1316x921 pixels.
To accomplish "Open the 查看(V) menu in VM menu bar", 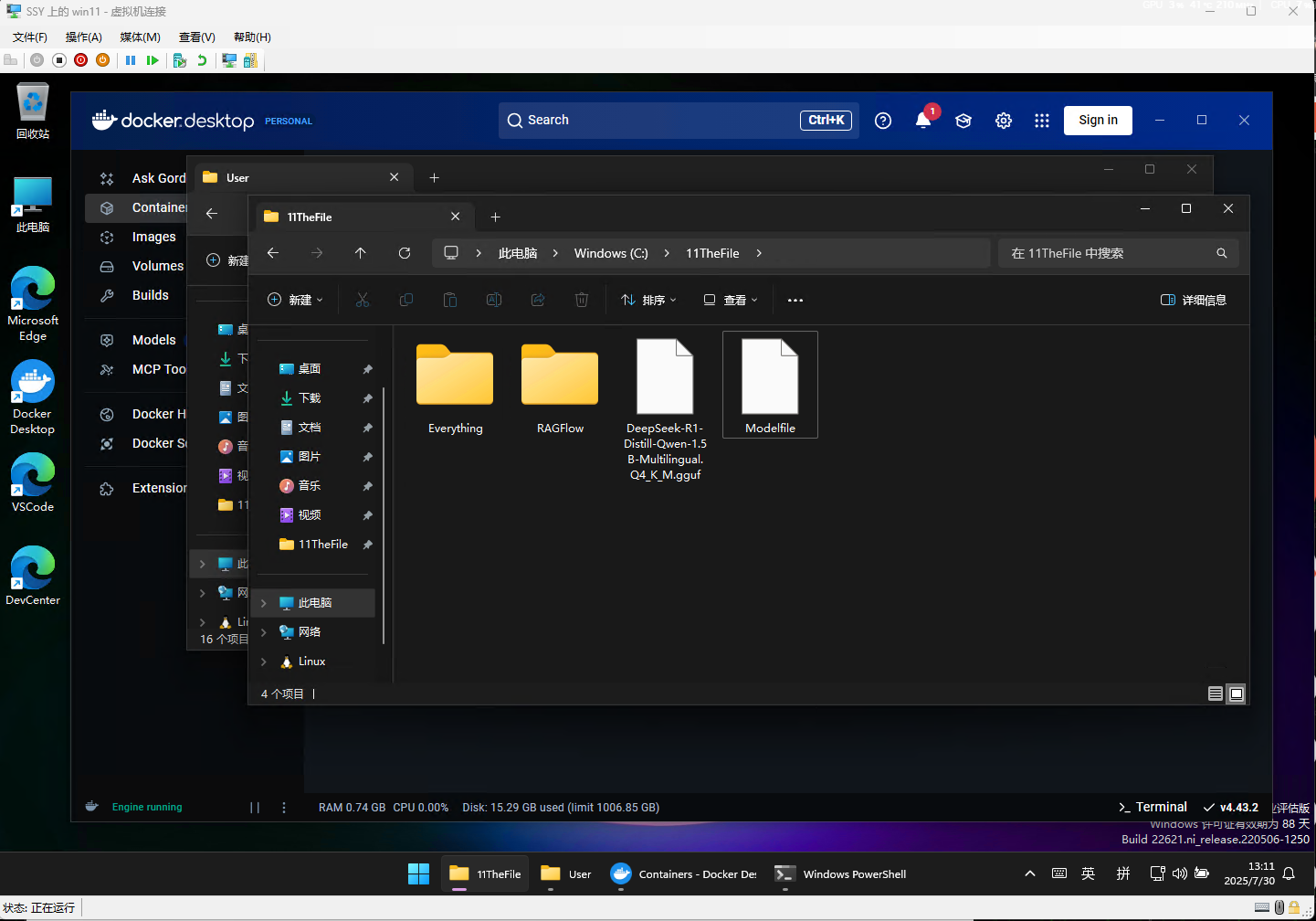I will [x=197, y=37].
